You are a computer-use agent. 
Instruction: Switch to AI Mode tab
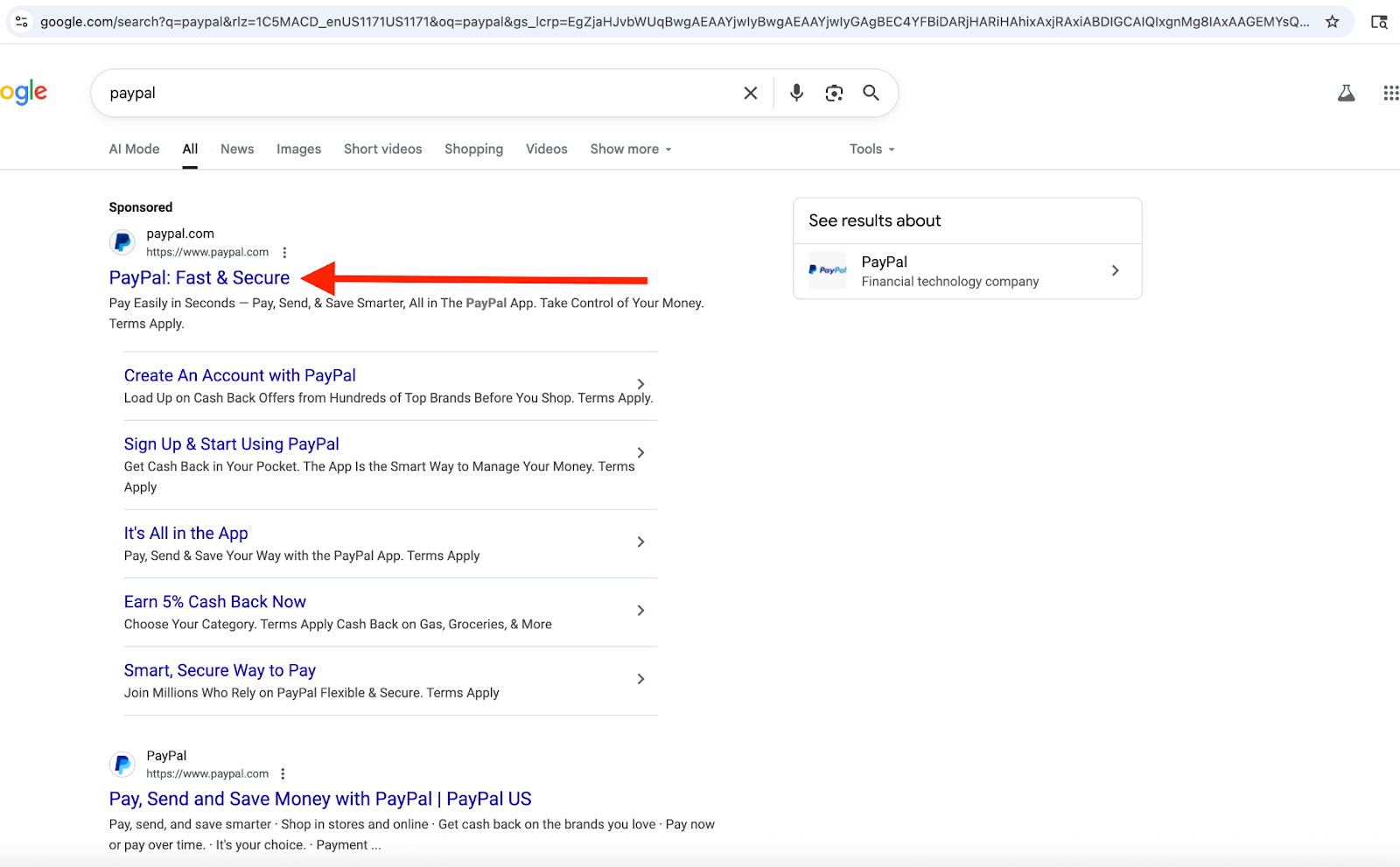(134, 149)
